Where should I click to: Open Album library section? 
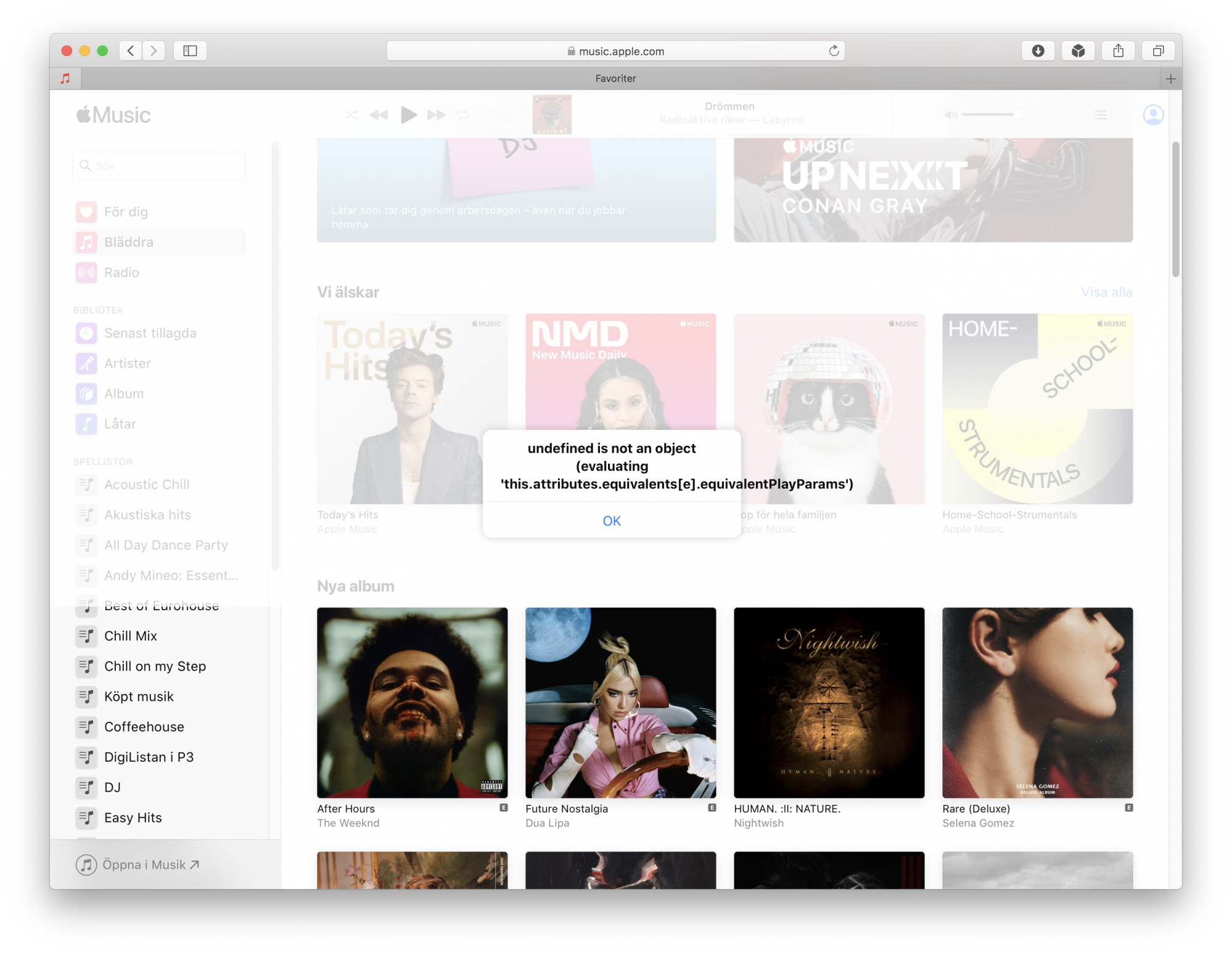pos(159,393)
